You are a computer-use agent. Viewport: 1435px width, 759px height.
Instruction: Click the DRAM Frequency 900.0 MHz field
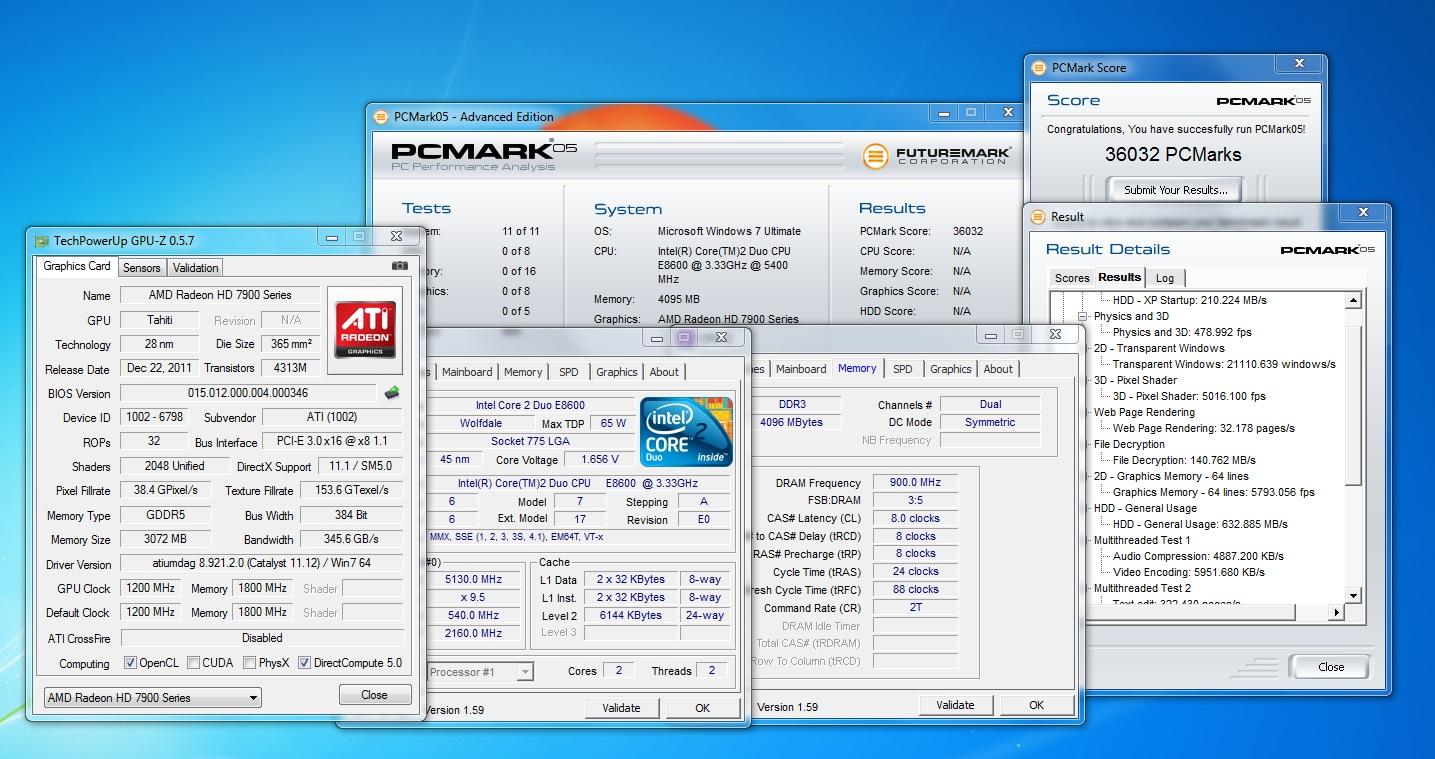(x=915, y=482)
